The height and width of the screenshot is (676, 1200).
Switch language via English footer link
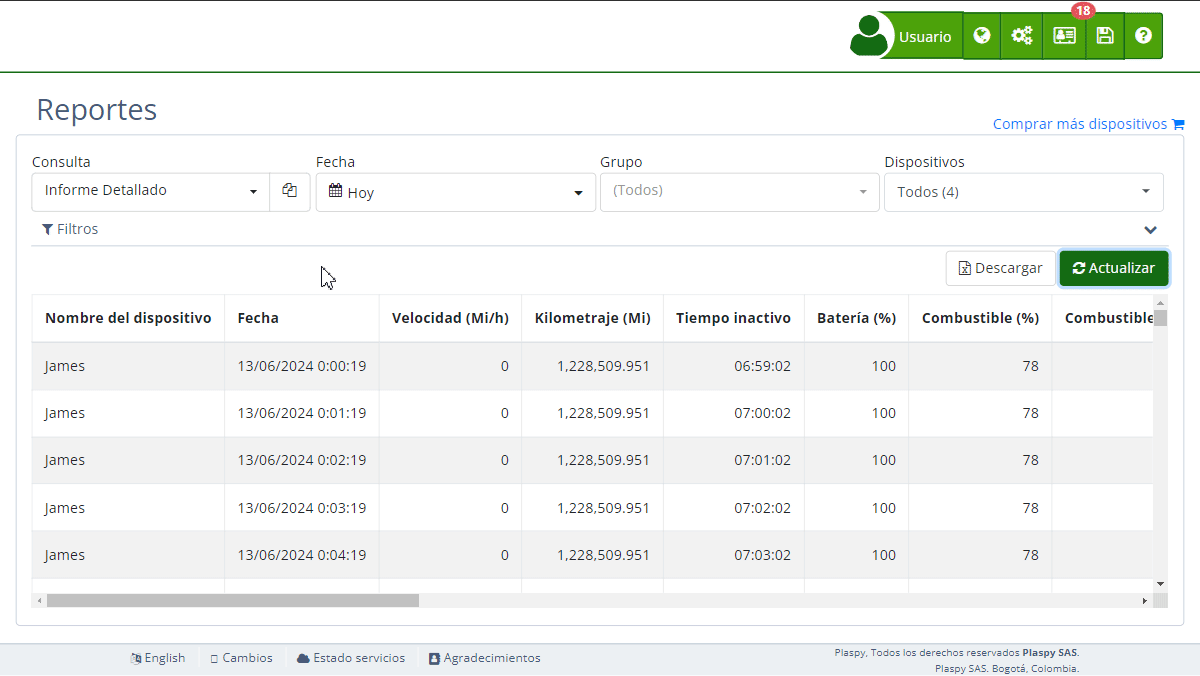point(158,658)
